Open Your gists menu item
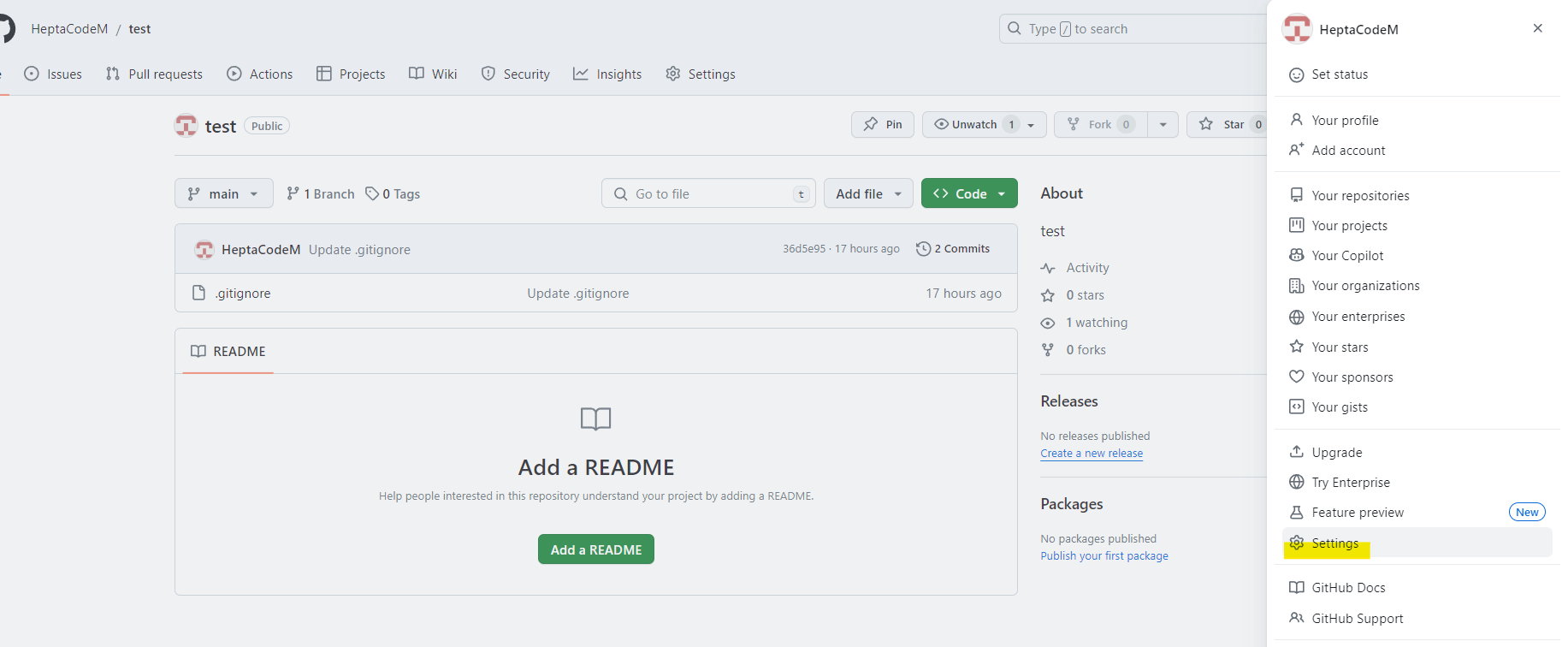Image resolution: width=1568 pixels, height=647 pixels. point(1417,407)
